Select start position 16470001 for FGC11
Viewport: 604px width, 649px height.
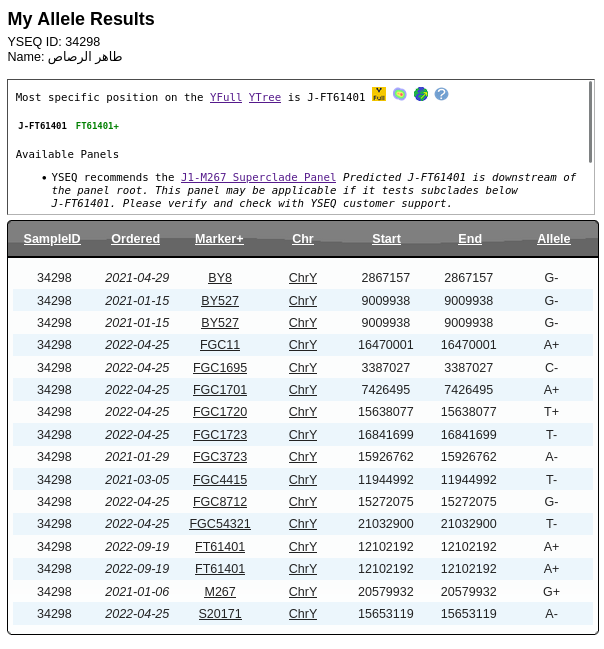[x=386, y=345]
